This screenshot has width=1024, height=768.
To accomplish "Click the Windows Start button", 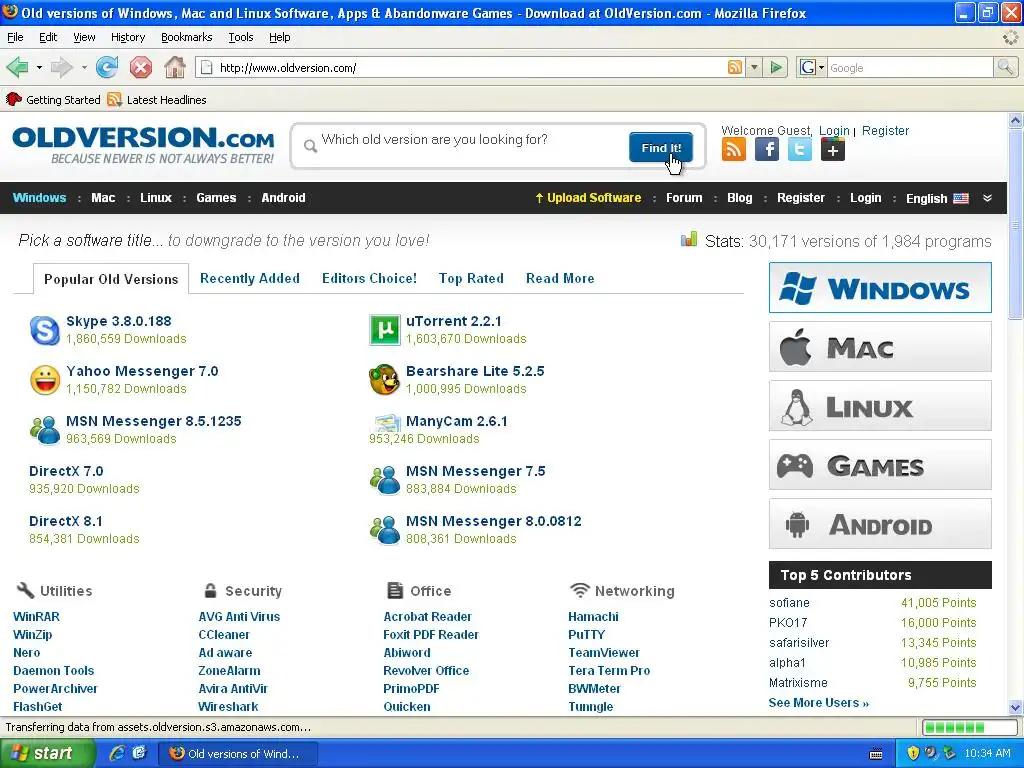I will tap(48, 753).
